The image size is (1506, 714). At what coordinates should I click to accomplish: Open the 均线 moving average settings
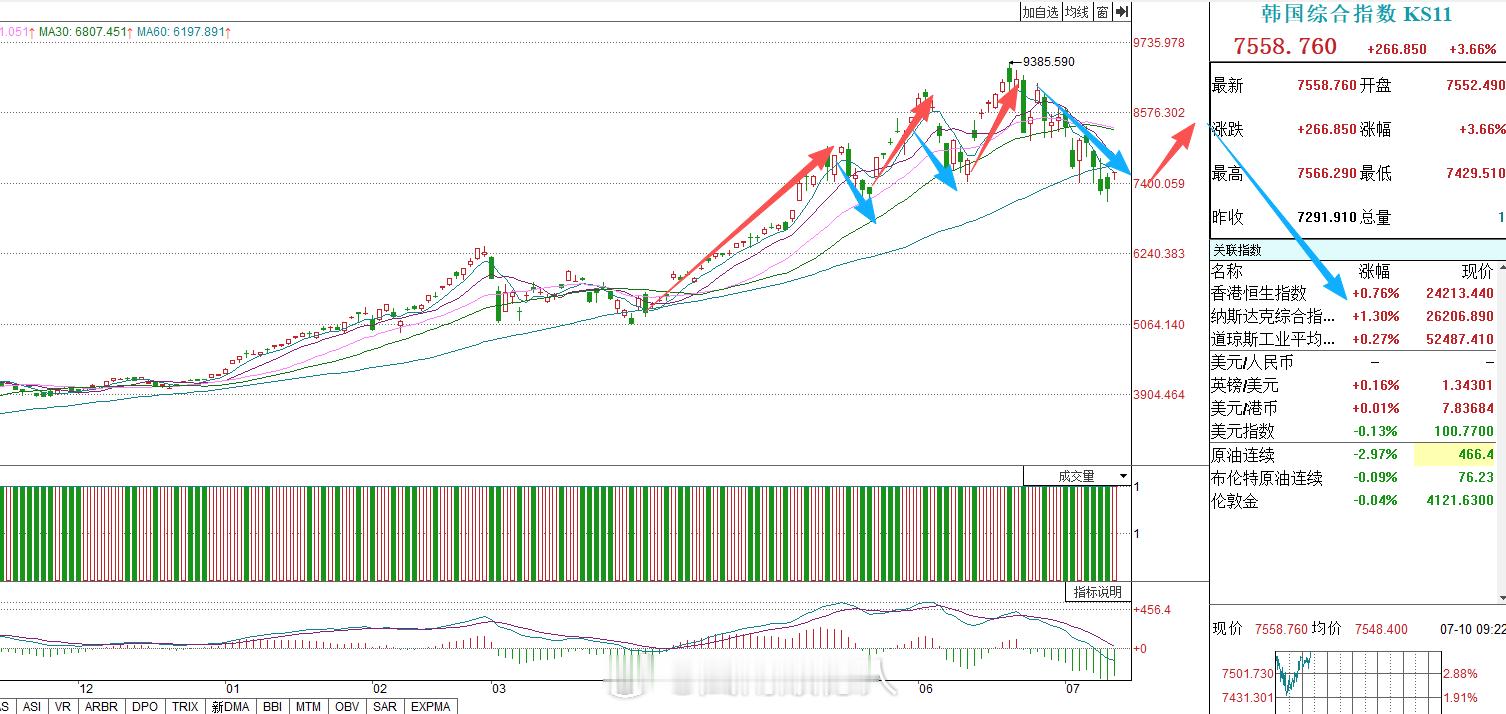tap(1076, 12)
